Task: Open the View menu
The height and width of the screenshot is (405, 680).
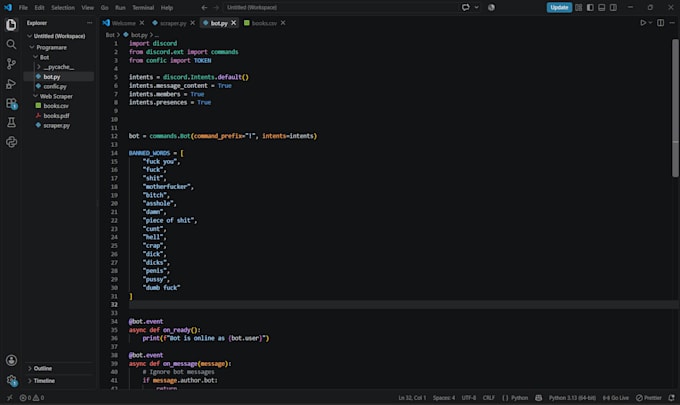Action: (88, 7)
